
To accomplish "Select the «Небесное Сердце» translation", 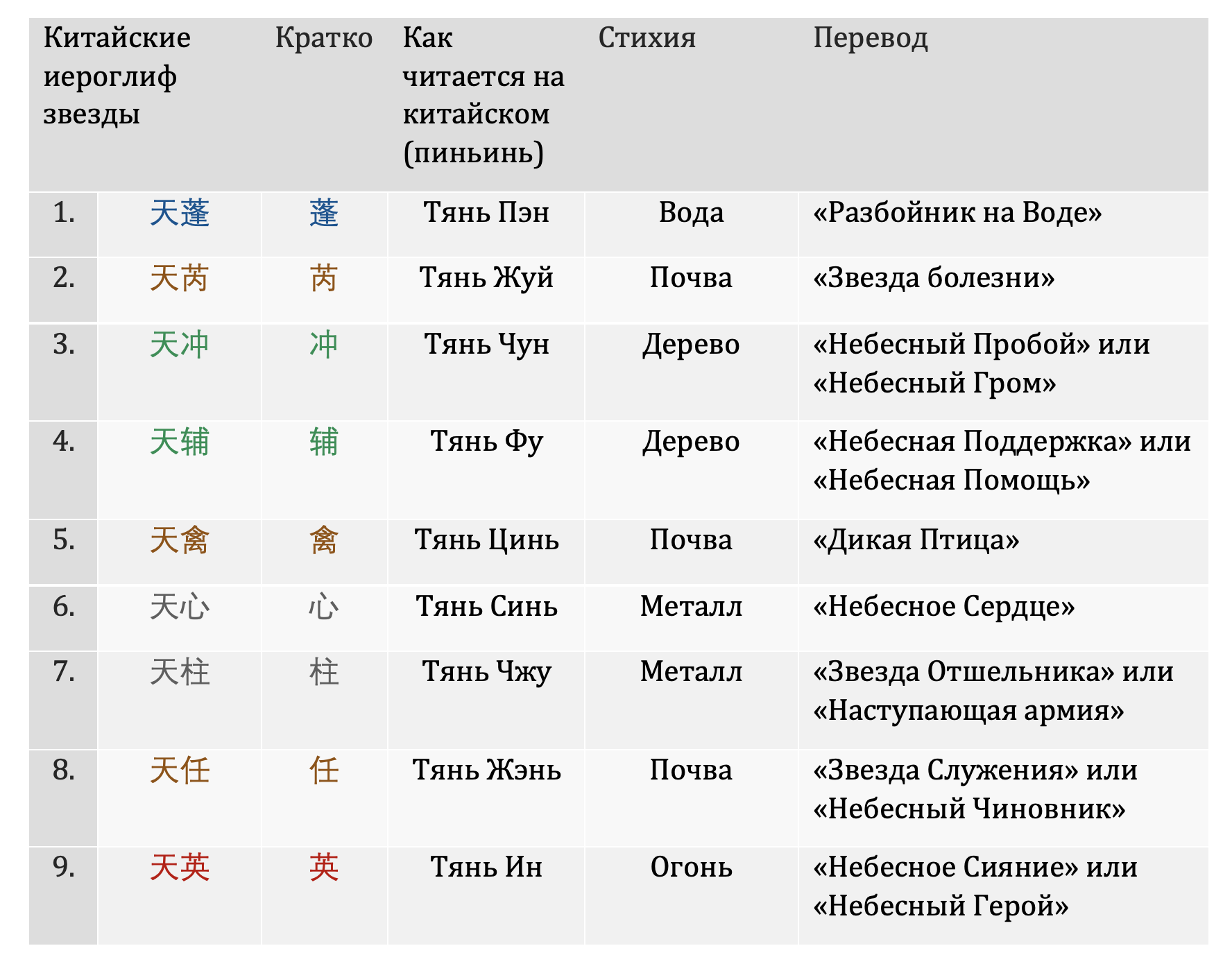I will point(944,607).
